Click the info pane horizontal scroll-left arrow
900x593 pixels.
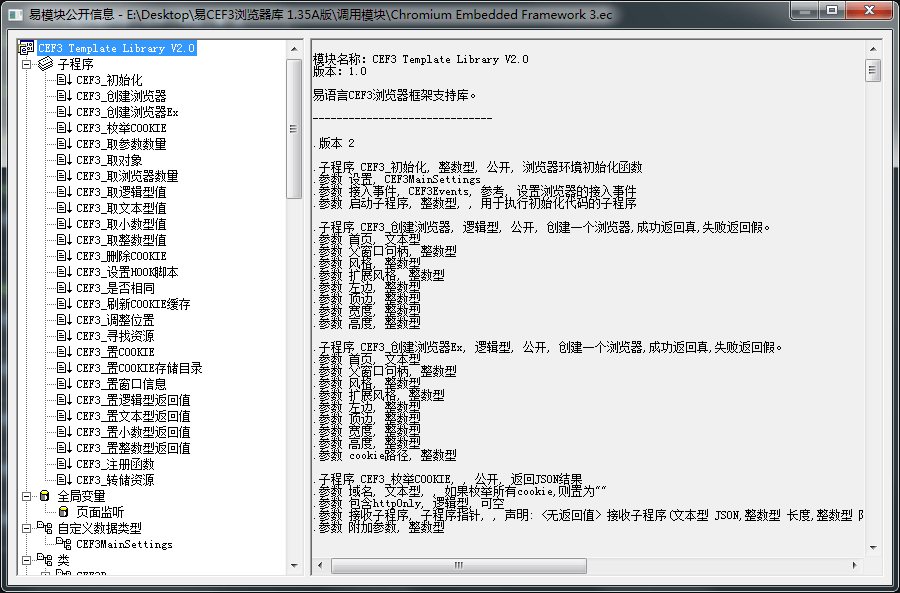tap(321, 565)
